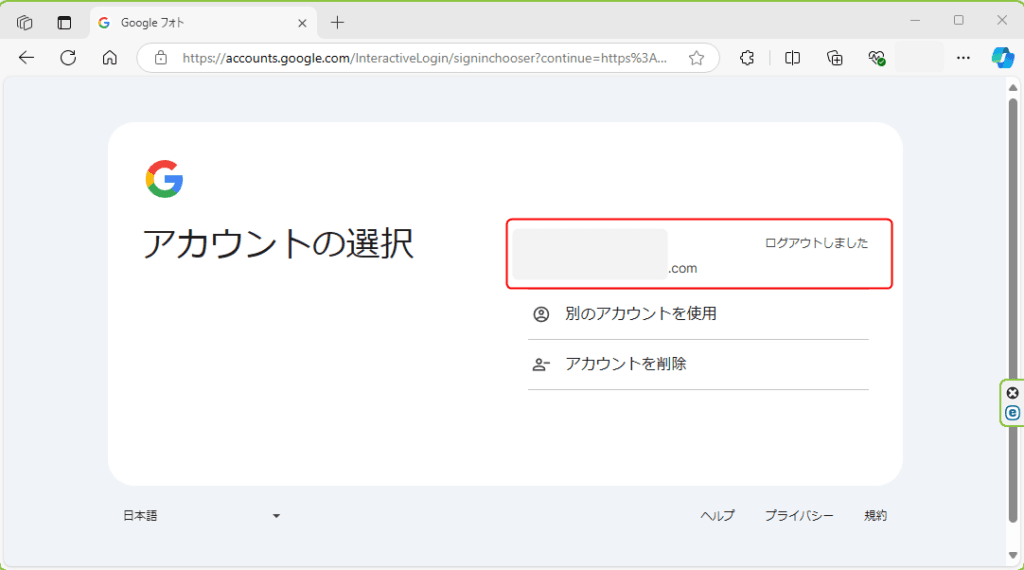Click the side panel X icon
1024x570 pixels.
pos(1012,393)
